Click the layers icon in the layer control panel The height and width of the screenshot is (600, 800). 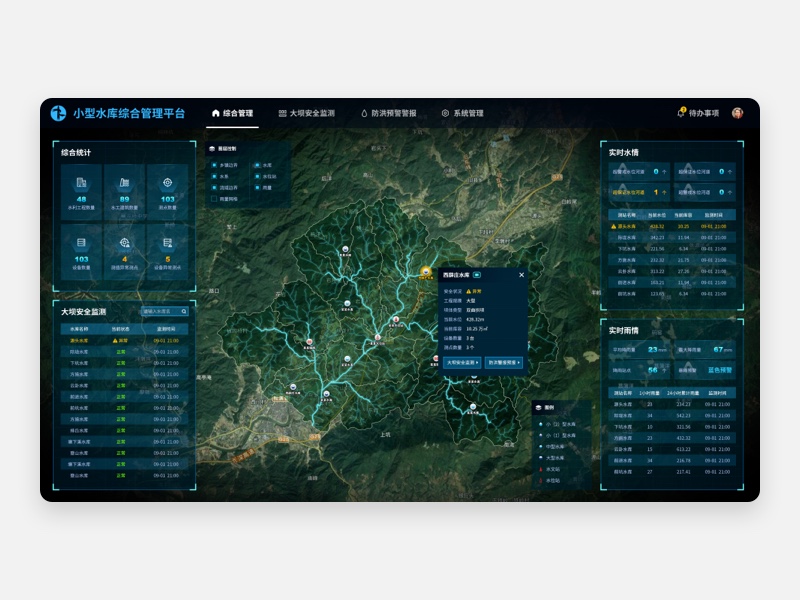(212, 148)
